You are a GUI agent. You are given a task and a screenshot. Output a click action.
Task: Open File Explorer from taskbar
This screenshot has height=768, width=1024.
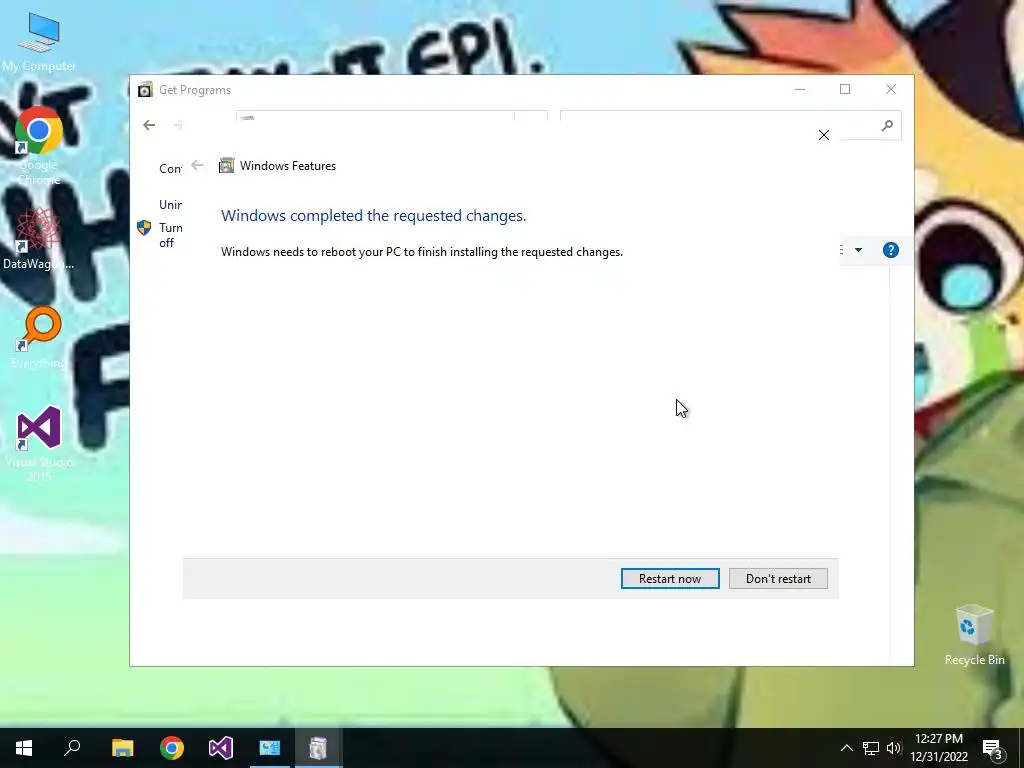(122, 748)
